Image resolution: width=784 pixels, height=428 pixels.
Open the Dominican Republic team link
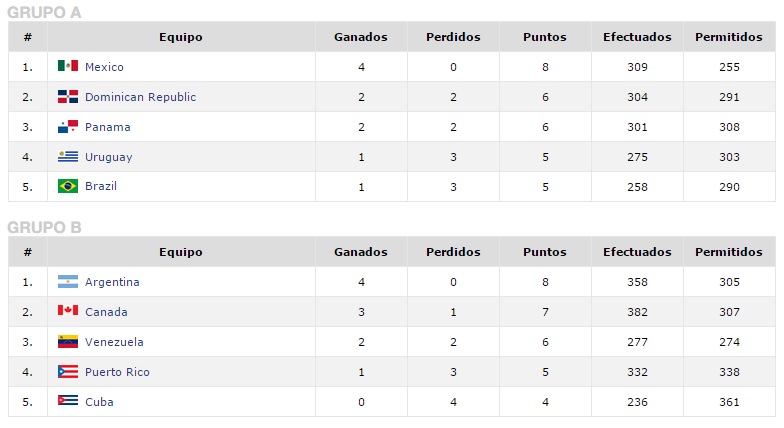click(140, 97)
